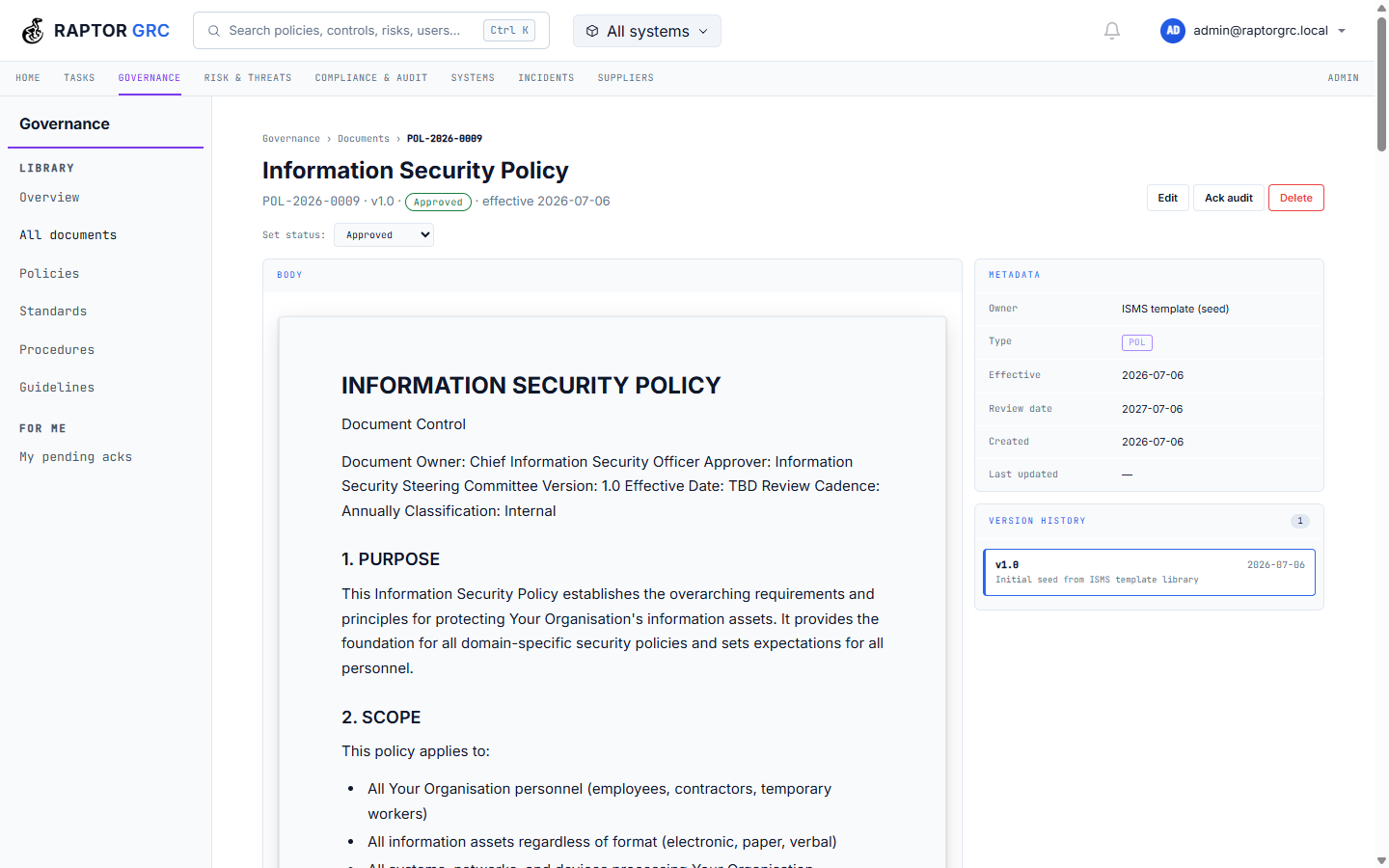This screenshot has height=868, width=1389.
Task: Open the Tasks tab
Action: tap(79, 78)
